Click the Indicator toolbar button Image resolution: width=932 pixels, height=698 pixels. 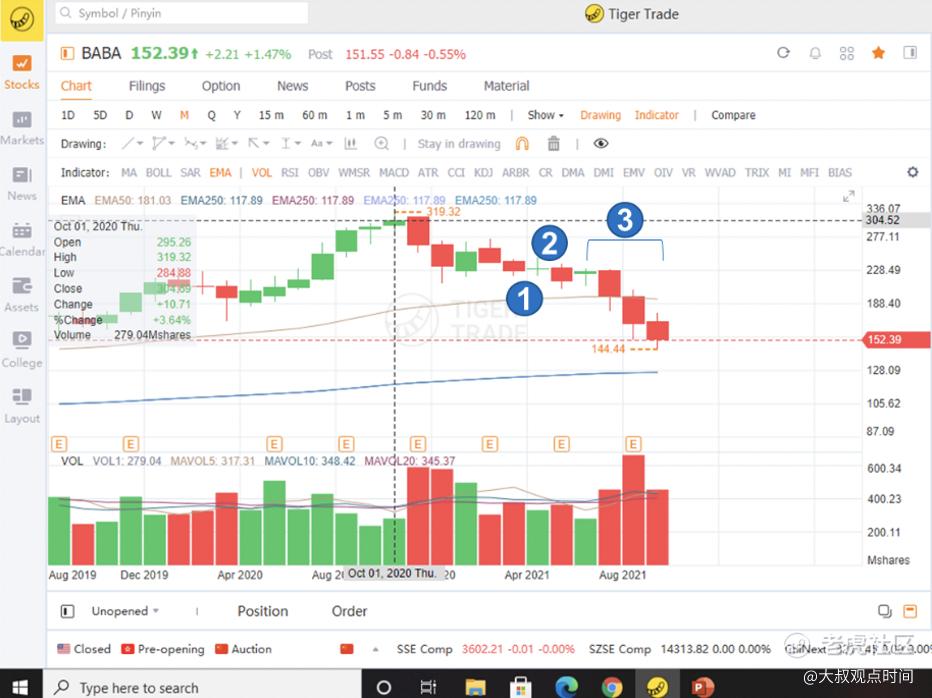click(x=656, y=115)
